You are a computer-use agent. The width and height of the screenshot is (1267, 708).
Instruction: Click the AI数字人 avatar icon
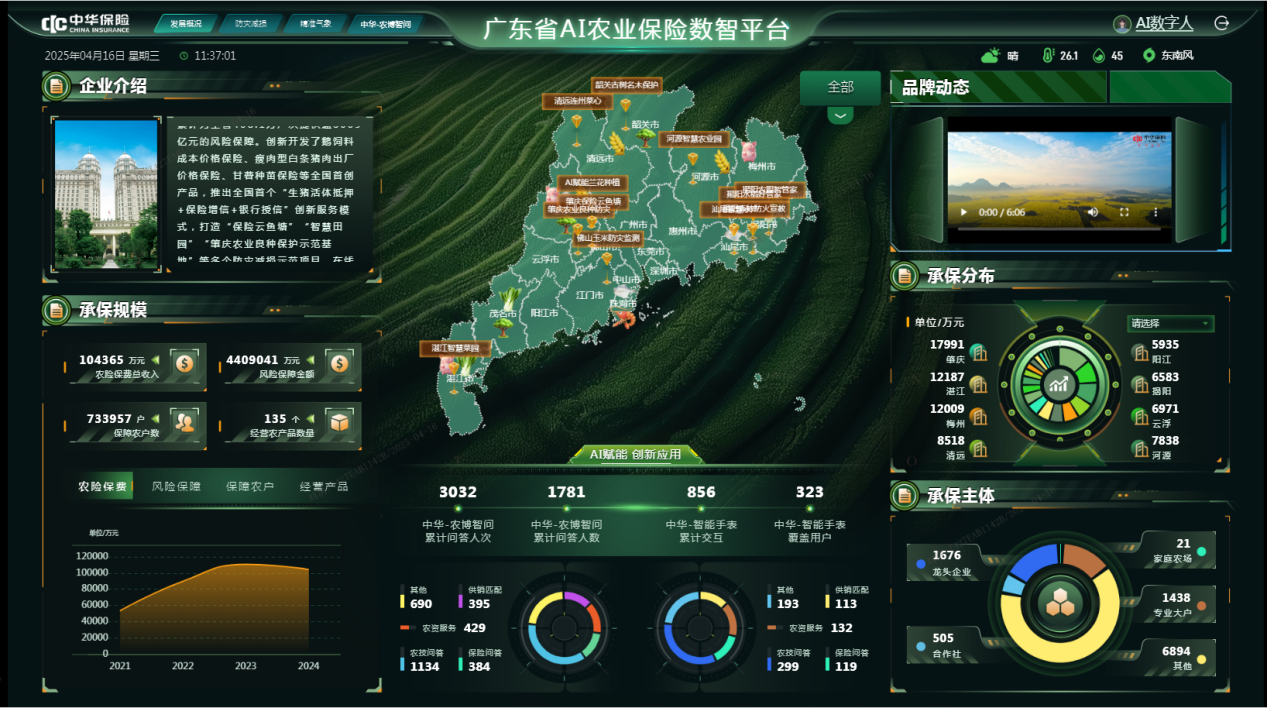pyautogui.click(x=1123, y=24)
